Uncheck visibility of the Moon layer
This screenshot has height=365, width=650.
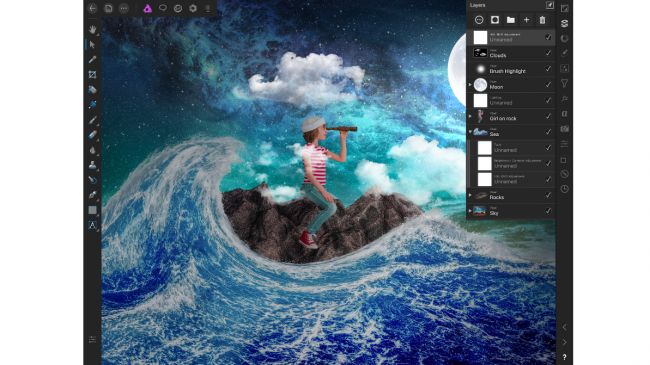pos(548,85)
